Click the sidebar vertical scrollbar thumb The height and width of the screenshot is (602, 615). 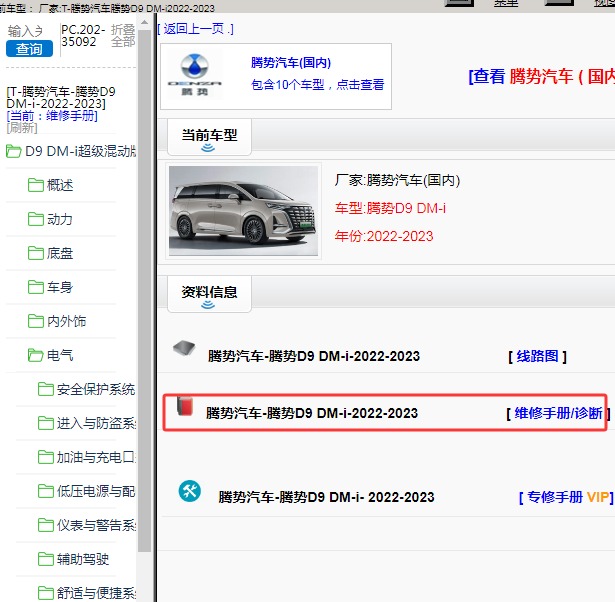(x=144, y=290)
